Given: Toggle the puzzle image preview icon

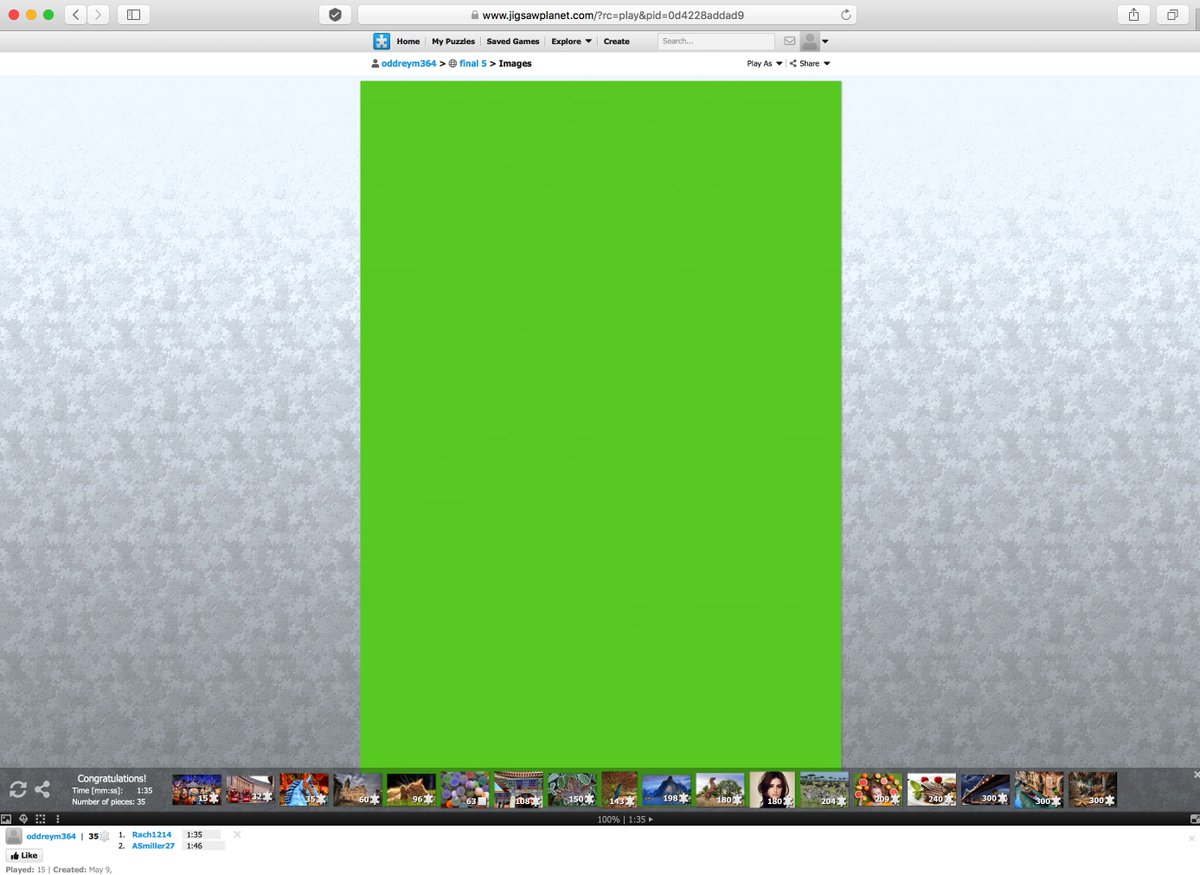Looking at the screenshot, I should coord(6,819).
